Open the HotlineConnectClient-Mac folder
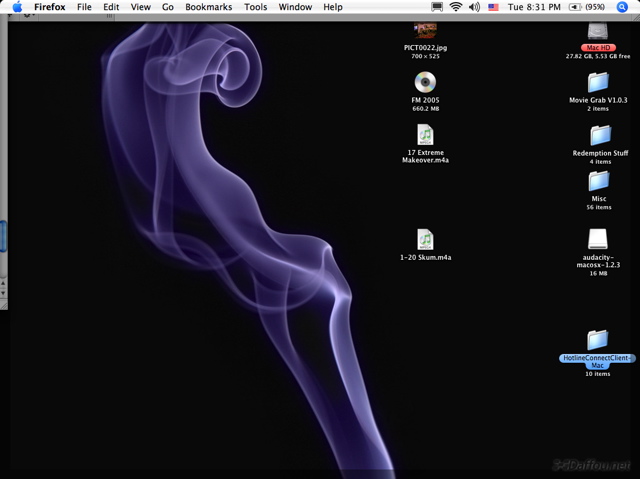 pos(598,341)
